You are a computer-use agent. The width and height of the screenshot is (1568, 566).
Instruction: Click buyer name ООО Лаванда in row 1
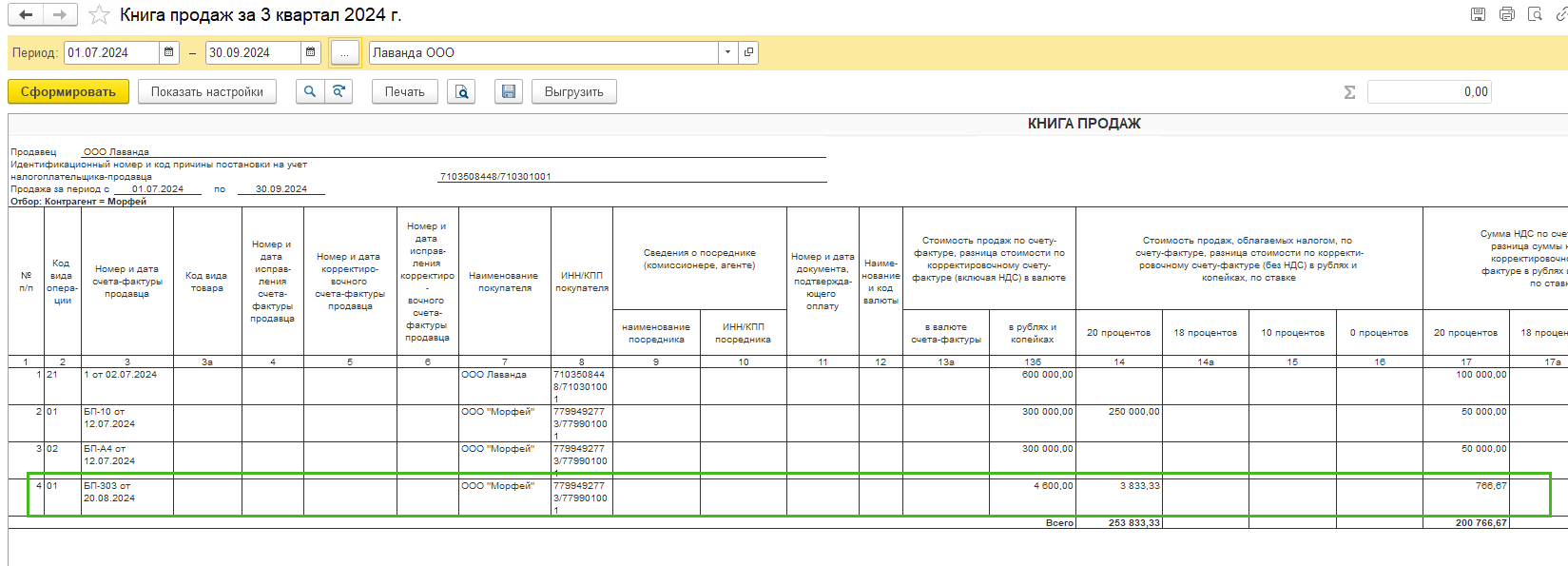click(494, 375)
